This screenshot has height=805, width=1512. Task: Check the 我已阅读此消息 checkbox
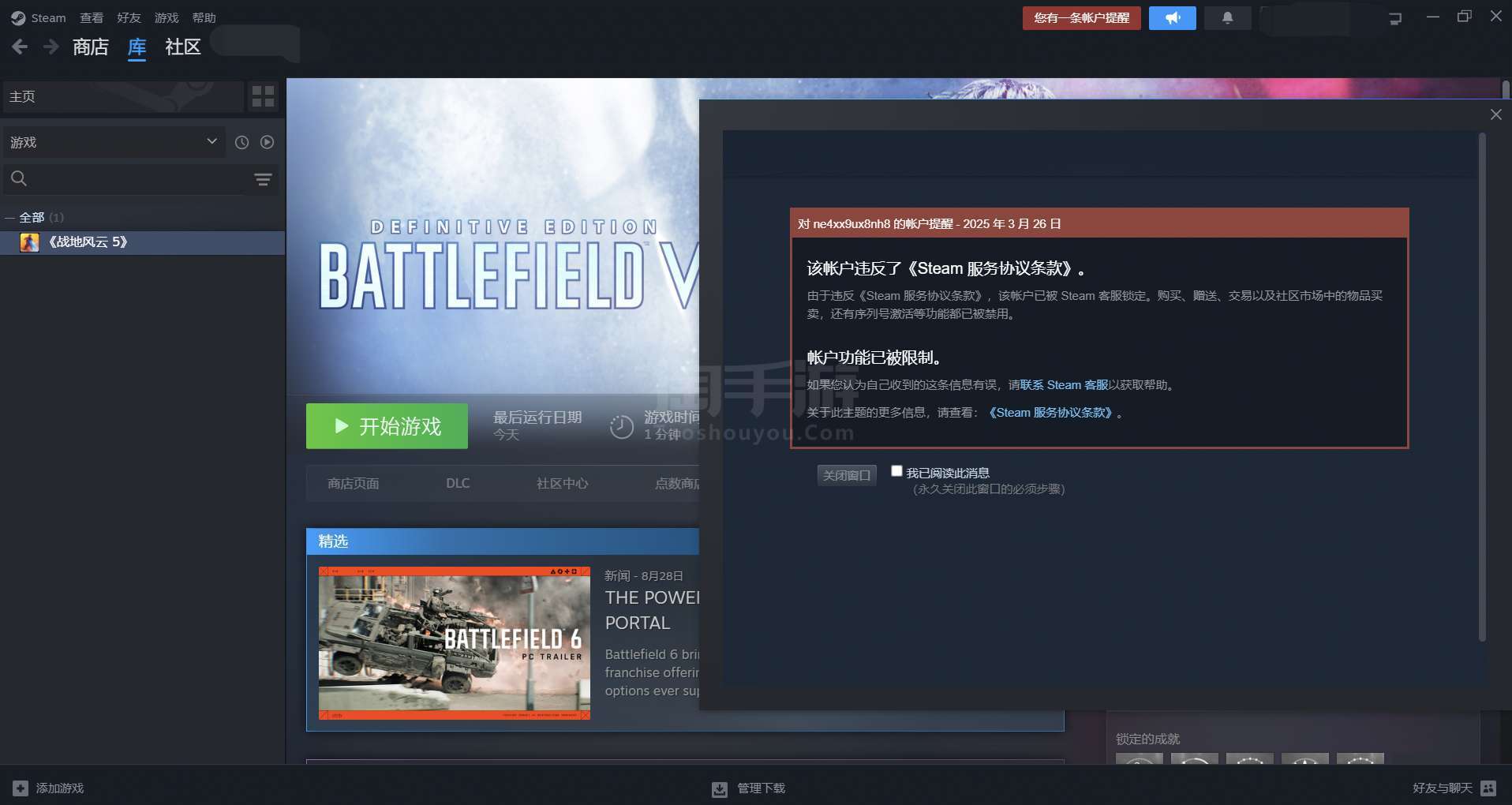pyautogui.click(x=896, y=471)
